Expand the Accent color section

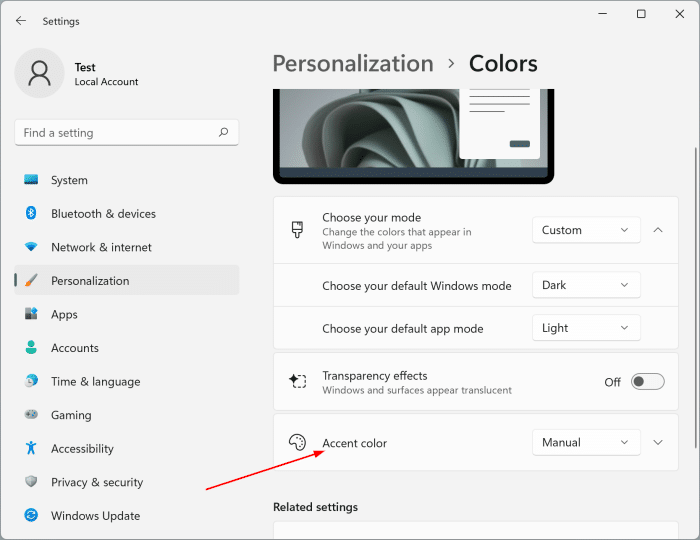[x=658, y=442]
